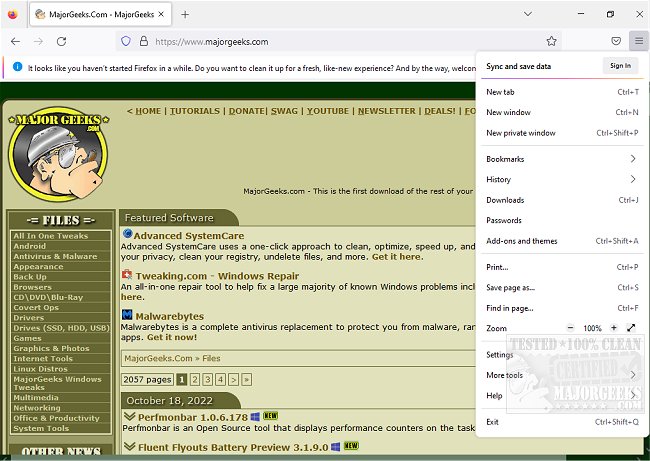Click the Windows logo beside Perfmonbar
This screenshot has width=650, height=461.
[255, 417]
